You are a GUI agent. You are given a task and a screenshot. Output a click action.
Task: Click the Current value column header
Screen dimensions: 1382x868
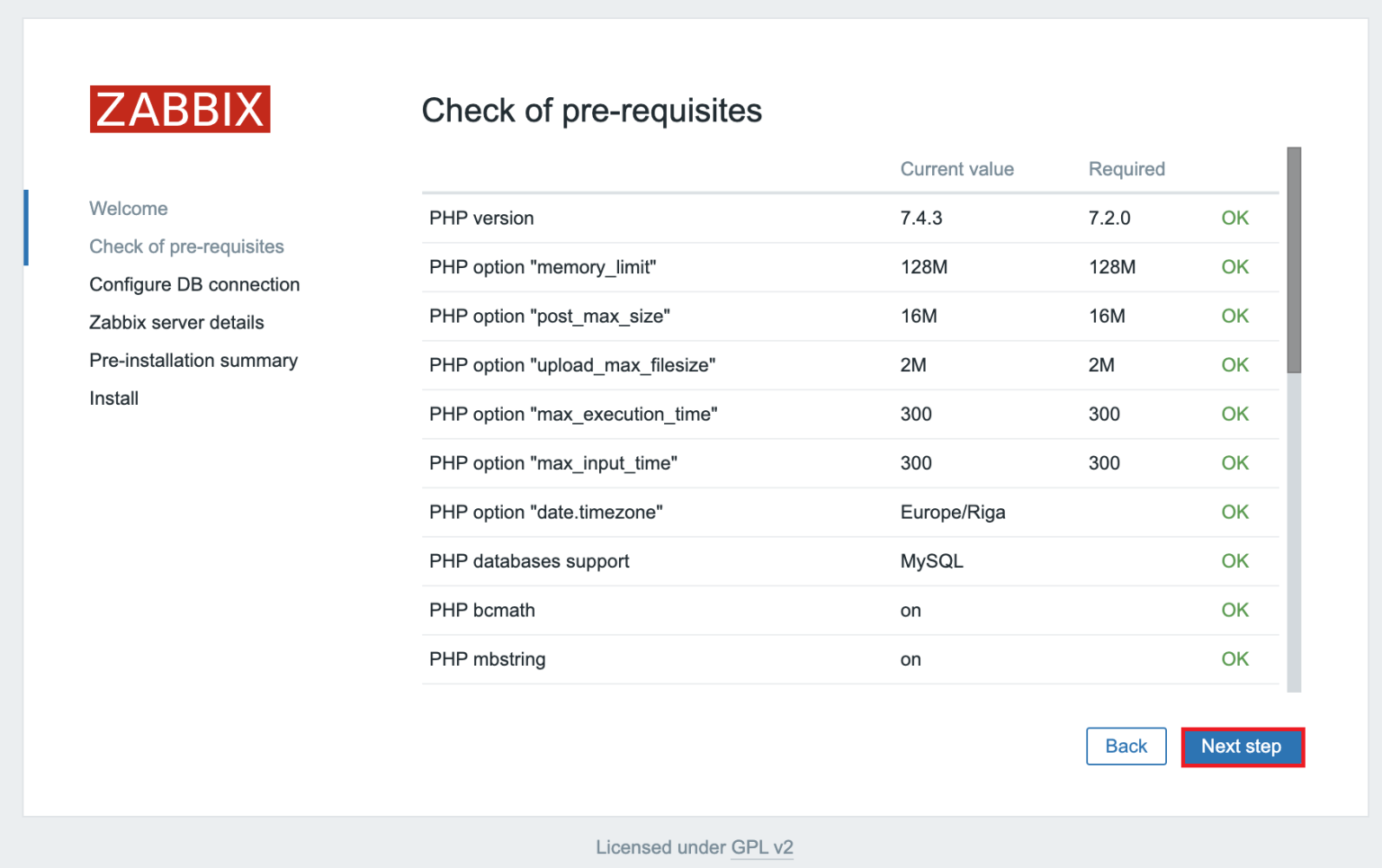(x=956, y=169)
